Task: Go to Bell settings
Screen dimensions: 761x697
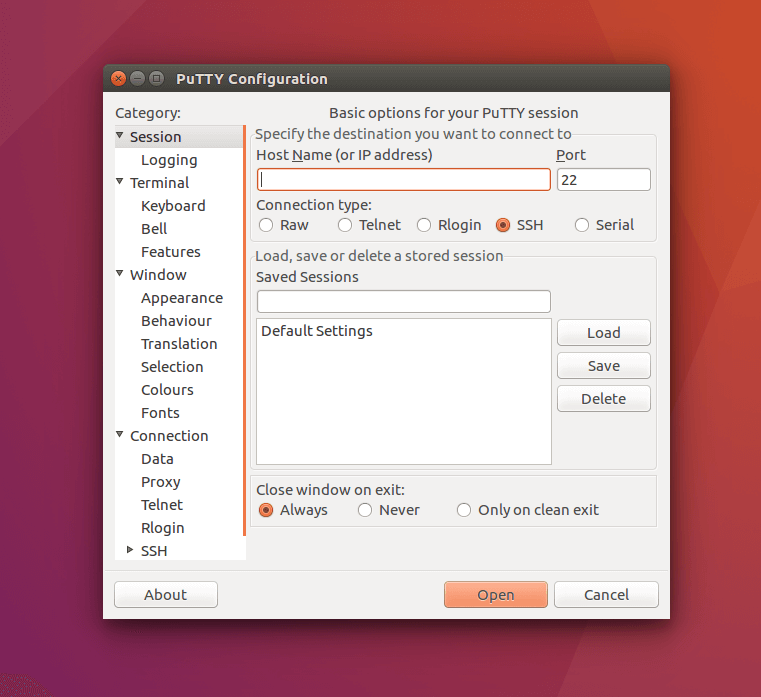Action: tap(154, 229)
